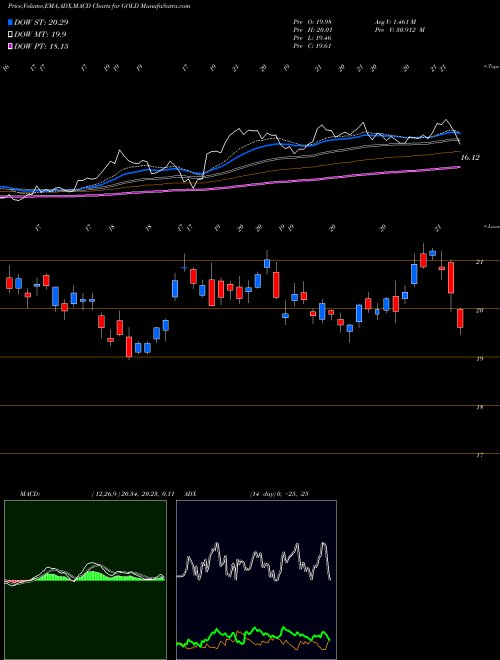500x660 pixels.
Task: Click the 'MACD:' panel heading
Action: (30, 494)
